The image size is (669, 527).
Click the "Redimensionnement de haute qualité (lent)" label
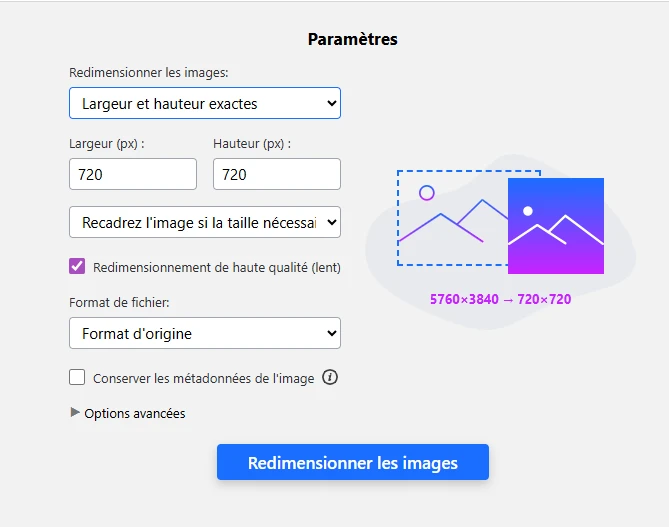pyautogui.click(x=216, y=267)
